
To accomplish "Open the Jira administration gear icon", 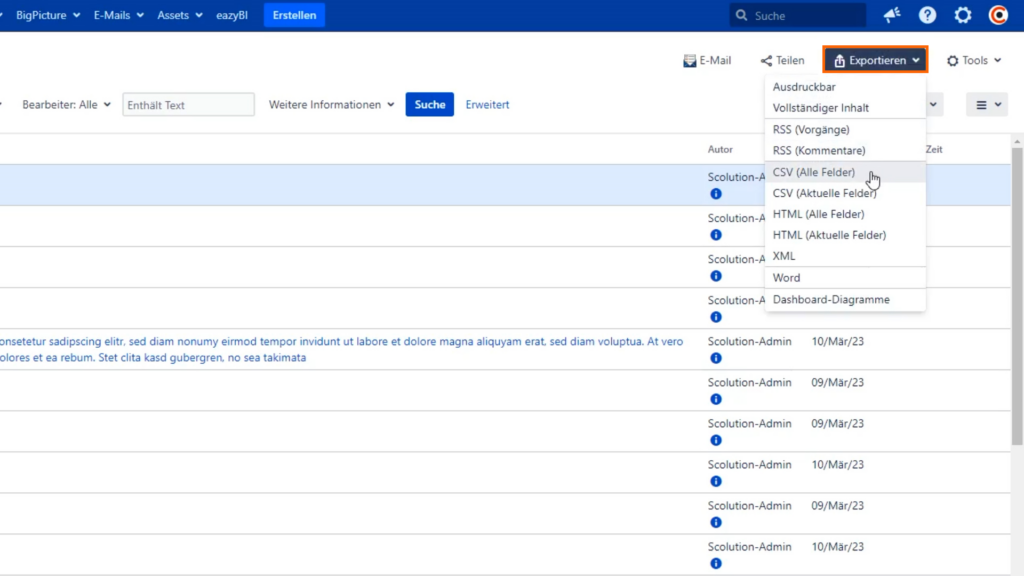I will pyautogui.click(x=962, y=15).
